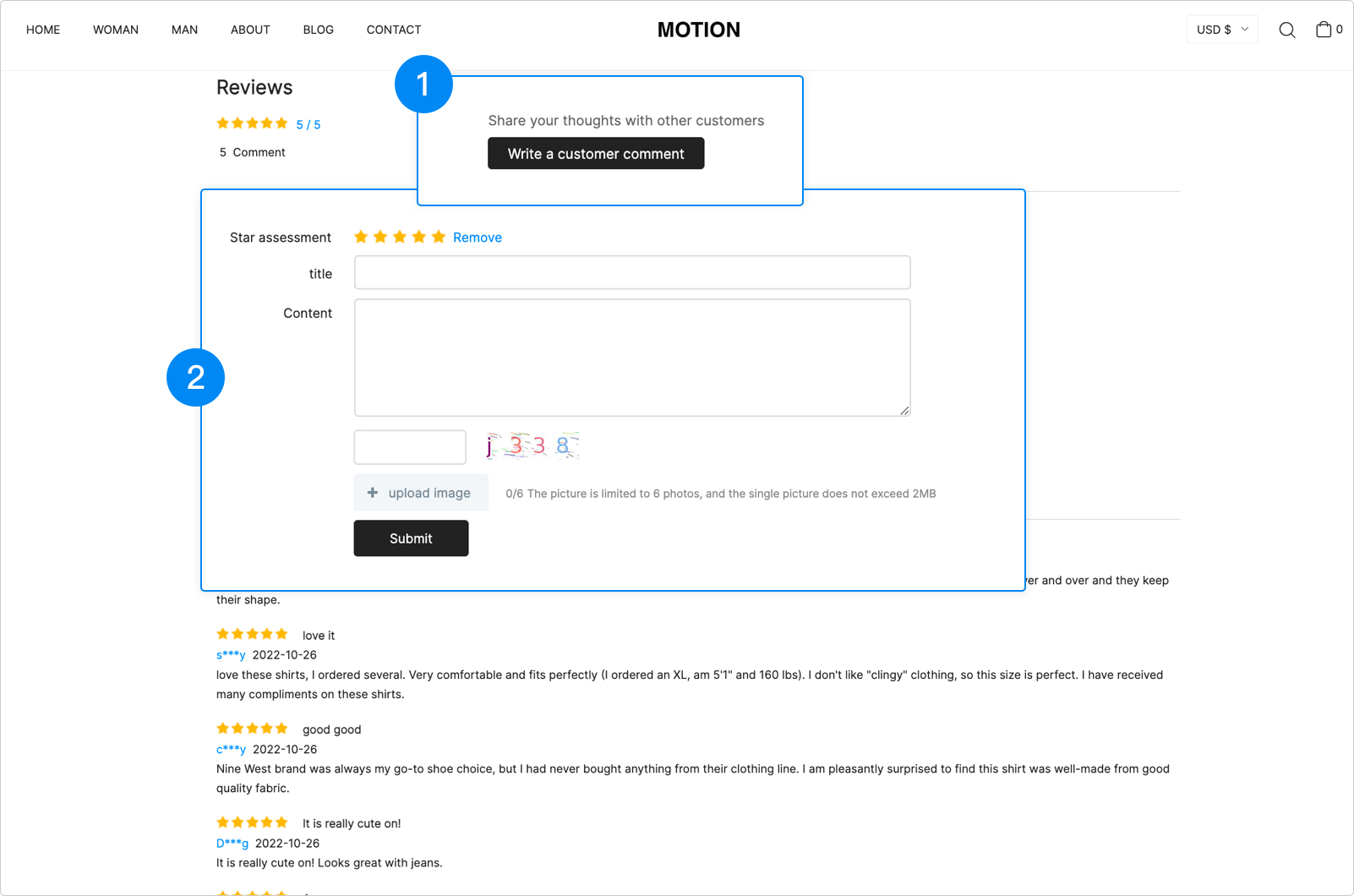Focus the captcha code input box
Image resolution: width=1354 pixels, height=896 pixels.
[410, 447]
